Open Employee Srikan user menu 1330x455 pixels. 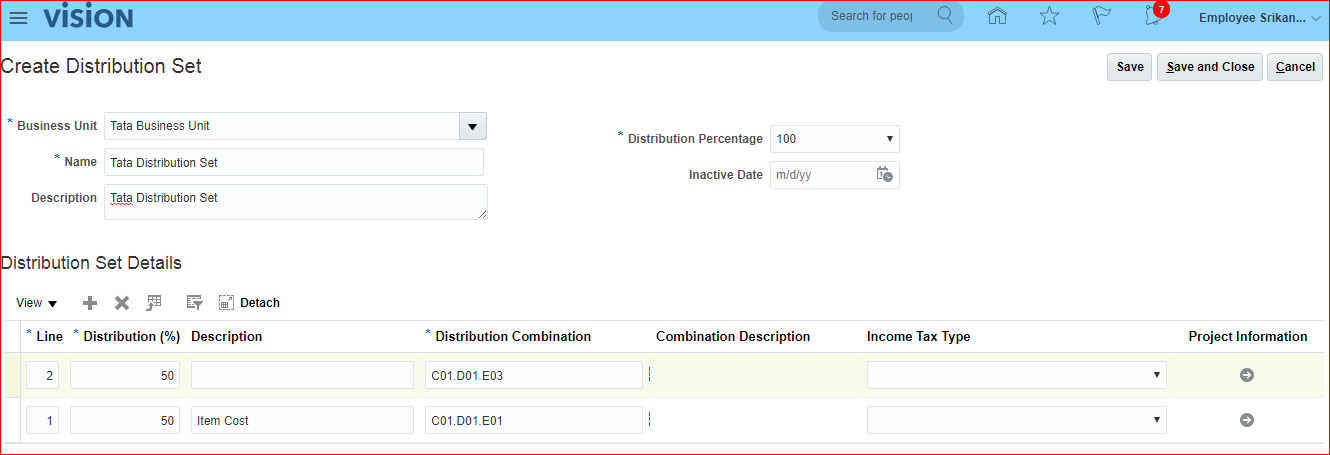click(1259, 18)
